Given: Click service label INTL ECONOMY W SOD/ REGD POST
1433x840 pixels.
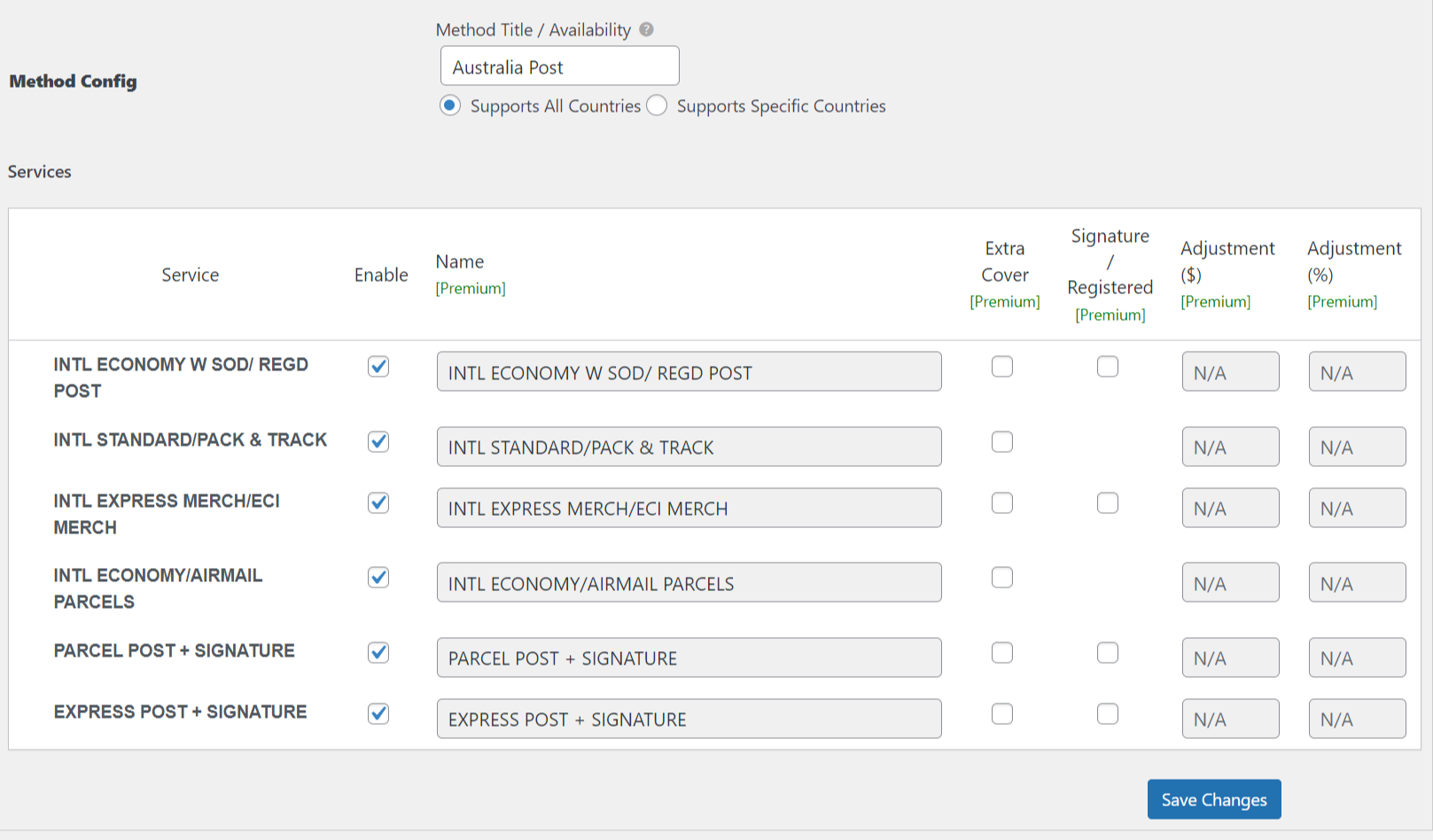Looking at the screenshot, I should pyautogui.click(x=181, y=377).
